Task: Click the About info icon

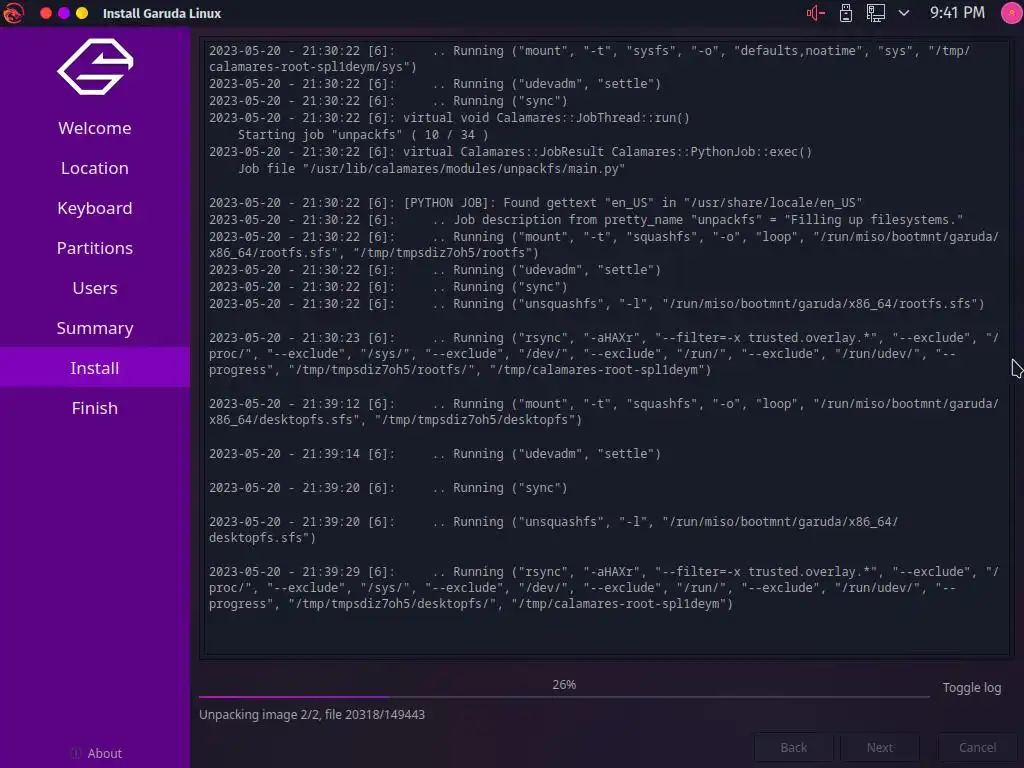Action: coord(76,753)
